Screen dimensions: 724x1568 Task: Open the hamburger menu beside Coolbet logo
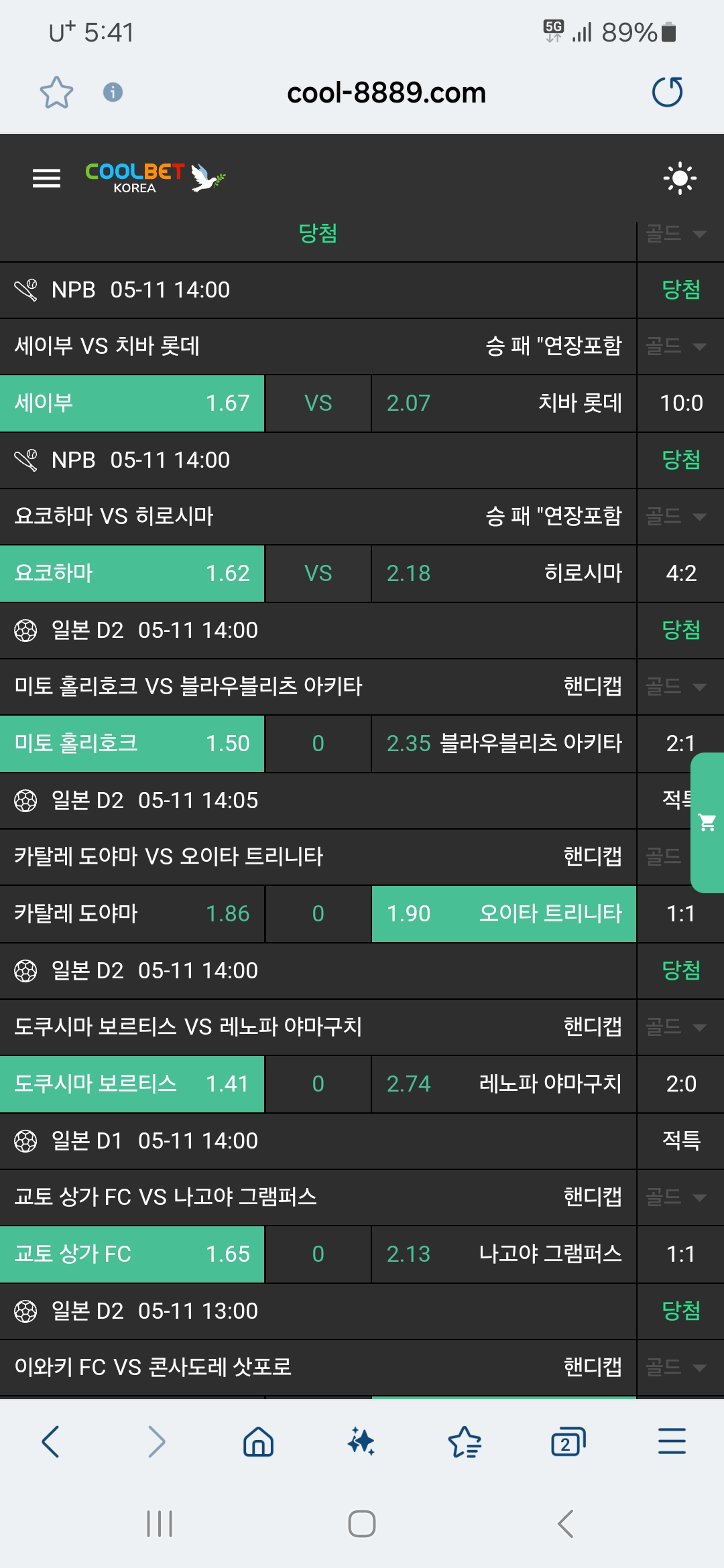pos(46,178)
